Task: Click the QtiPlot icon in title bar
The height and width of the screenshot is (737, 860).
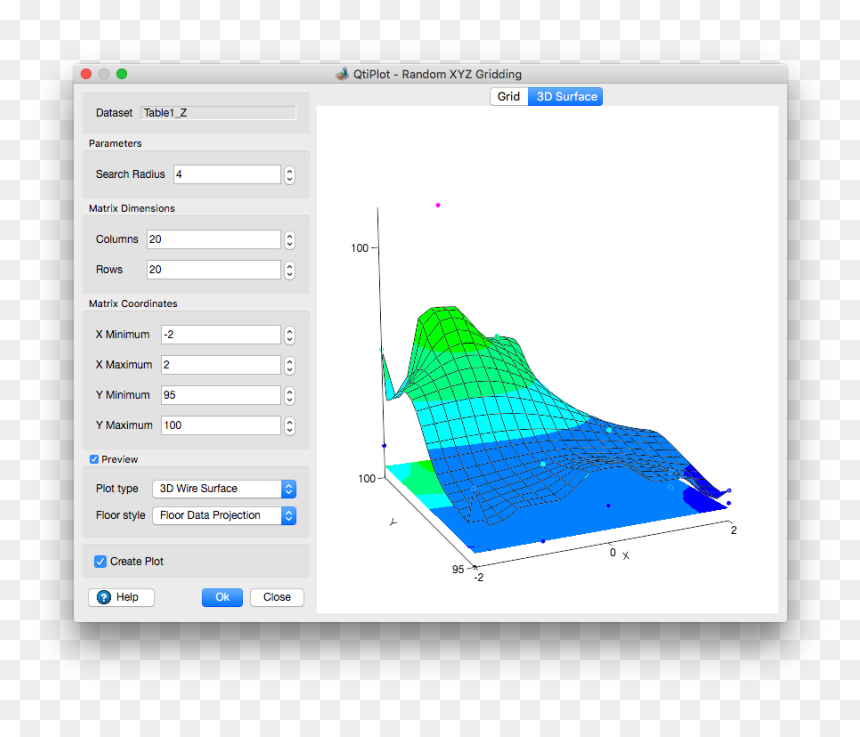Action: 342,74
